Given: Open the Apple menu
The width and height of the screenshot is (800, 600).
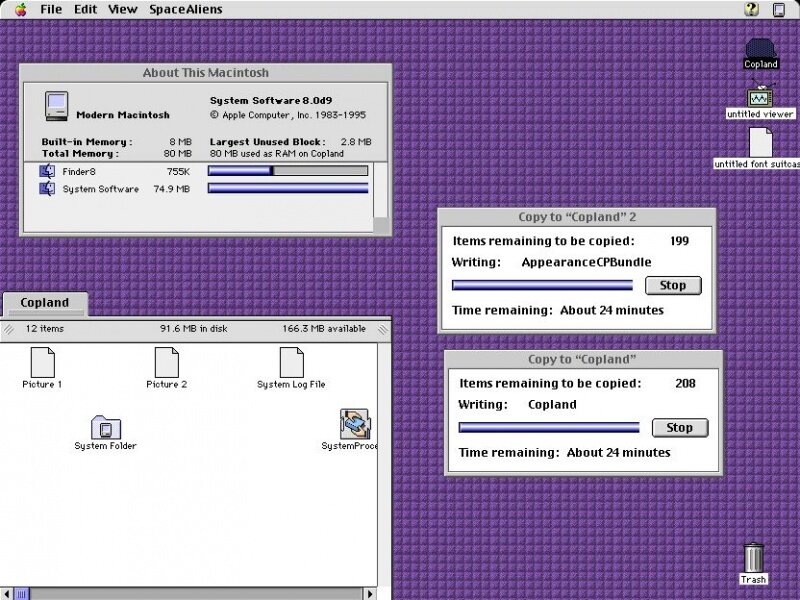Looking at the screenshot, I should pyautogui.click(x=20, y=9).
